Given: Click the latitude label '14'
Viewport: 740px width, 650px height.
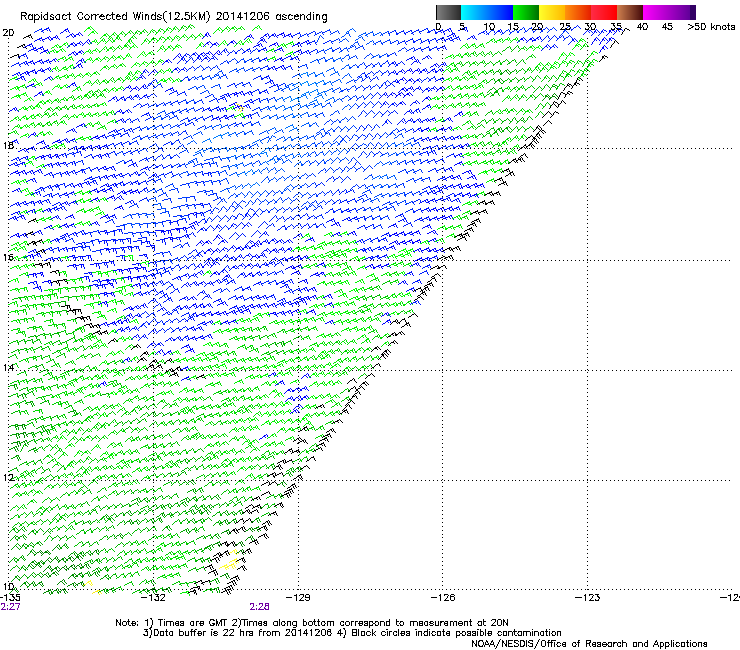Looking at the screenshot, I should [x=8, y=367].
